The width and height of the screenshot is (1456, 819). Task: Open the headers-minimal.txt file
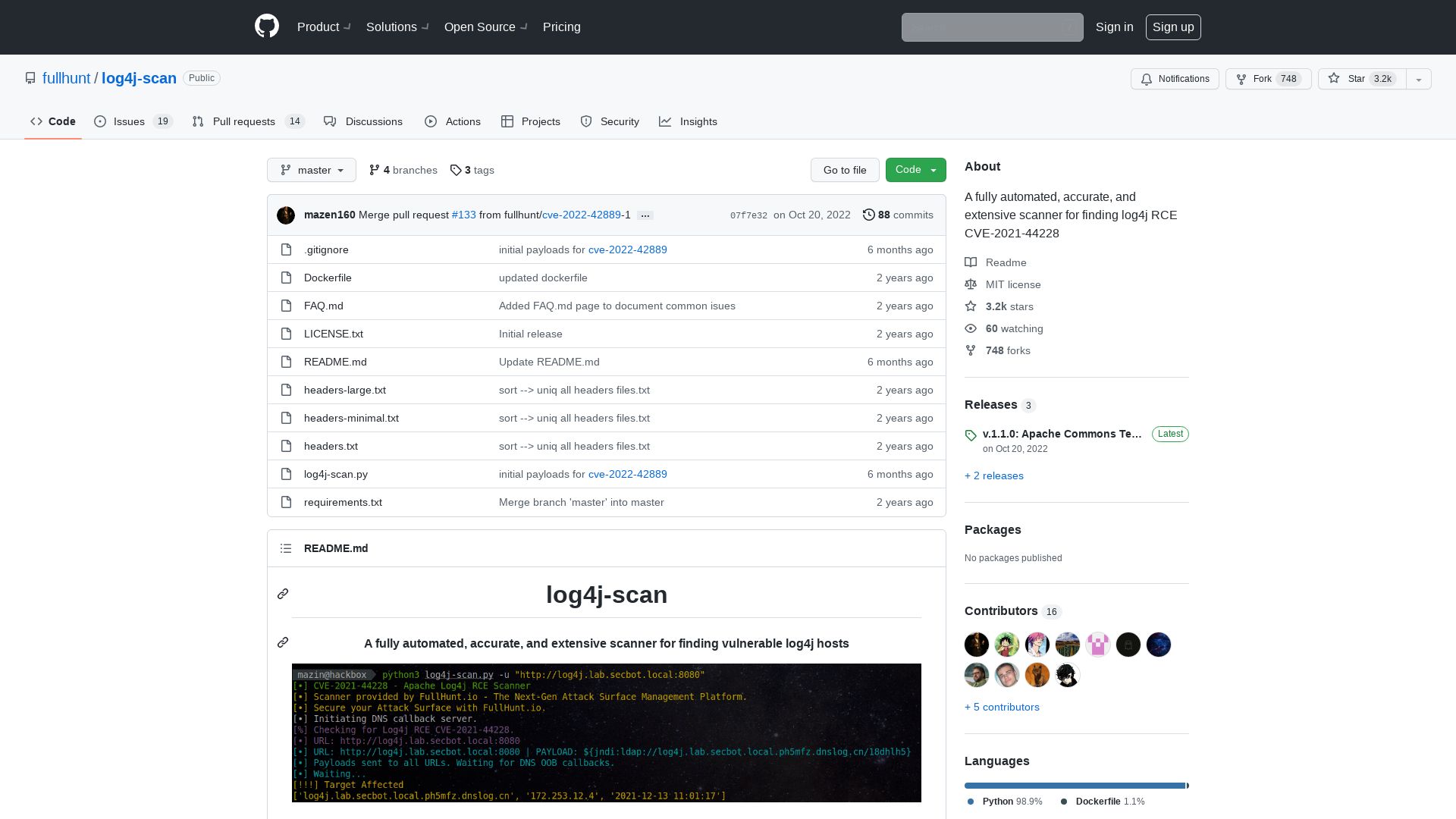tap(351, 418)
